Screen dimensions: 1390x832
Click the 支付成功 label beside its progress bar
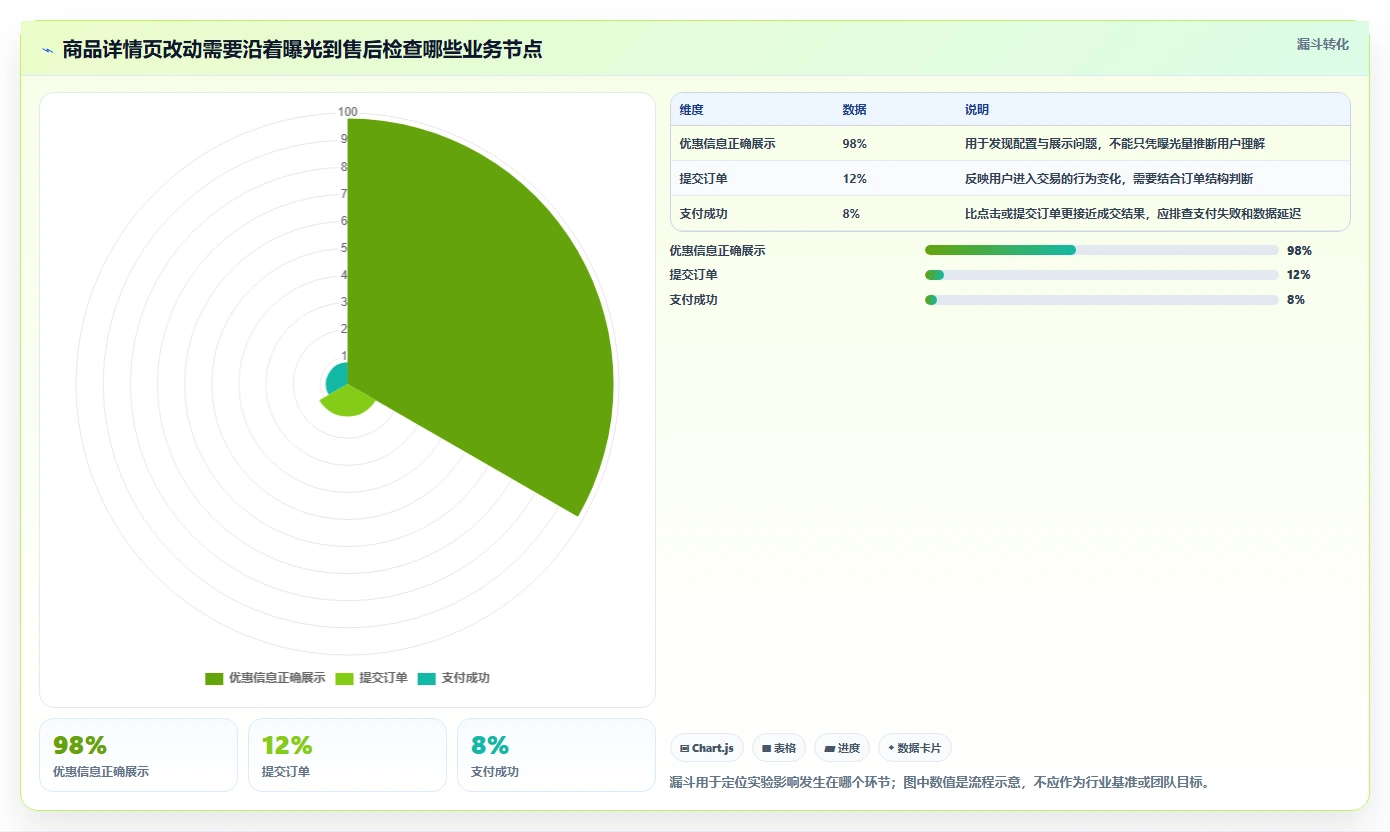pos(694,300)
